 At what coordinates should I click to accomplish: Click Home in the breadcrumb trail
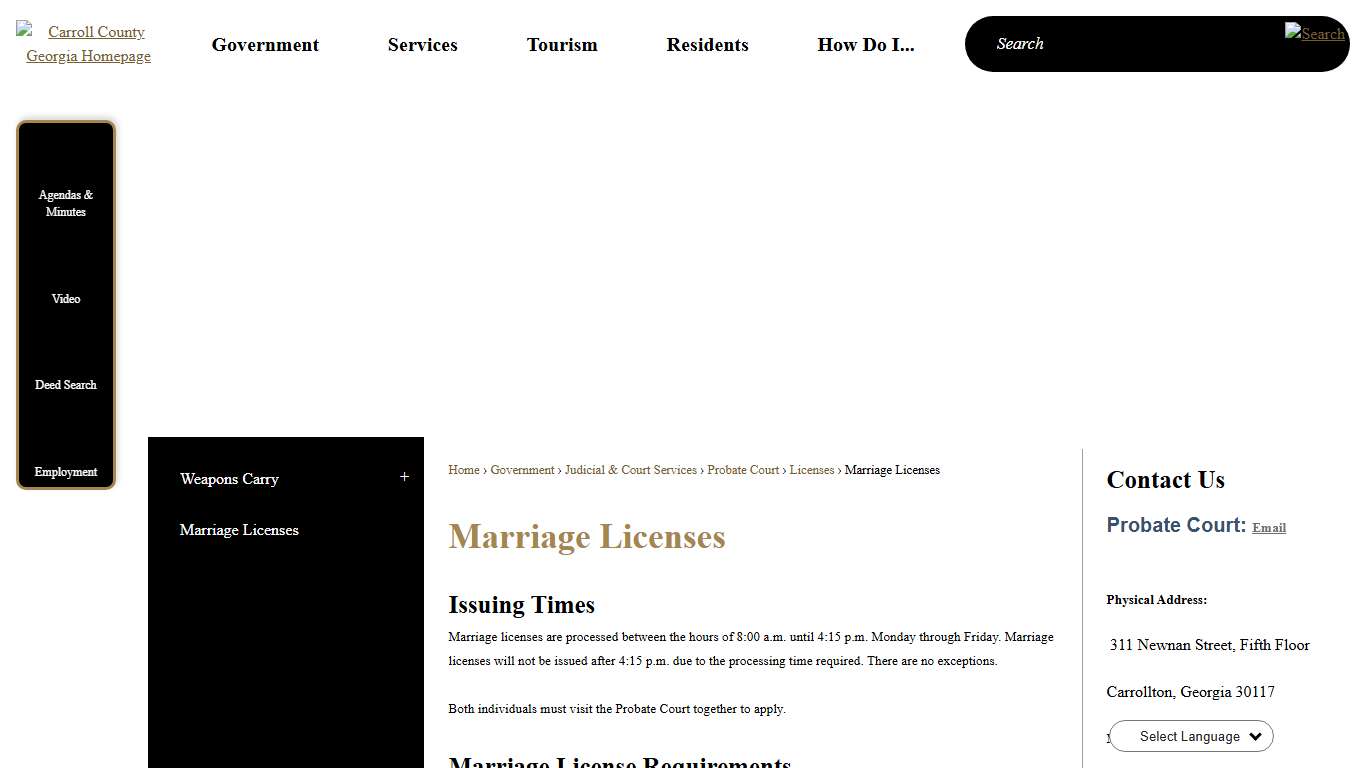pyautogui.click(x=463, y=470)
